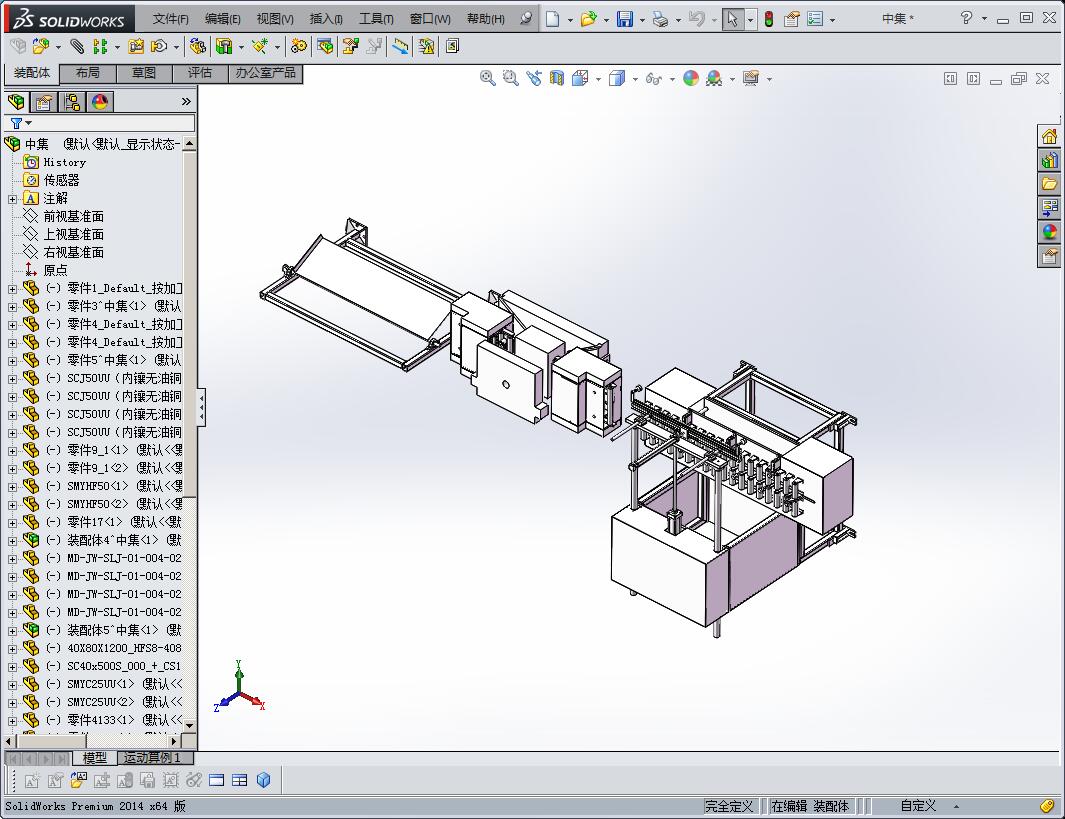Expand the 40X80X1200_HFS8-408 component

[x=12, y=649]
